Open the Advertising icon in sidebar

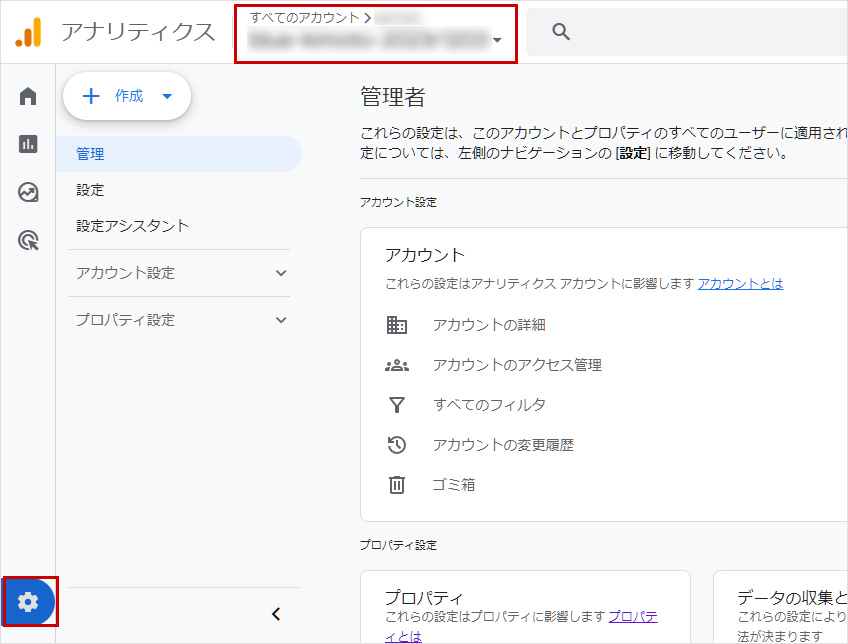(28, 240)
